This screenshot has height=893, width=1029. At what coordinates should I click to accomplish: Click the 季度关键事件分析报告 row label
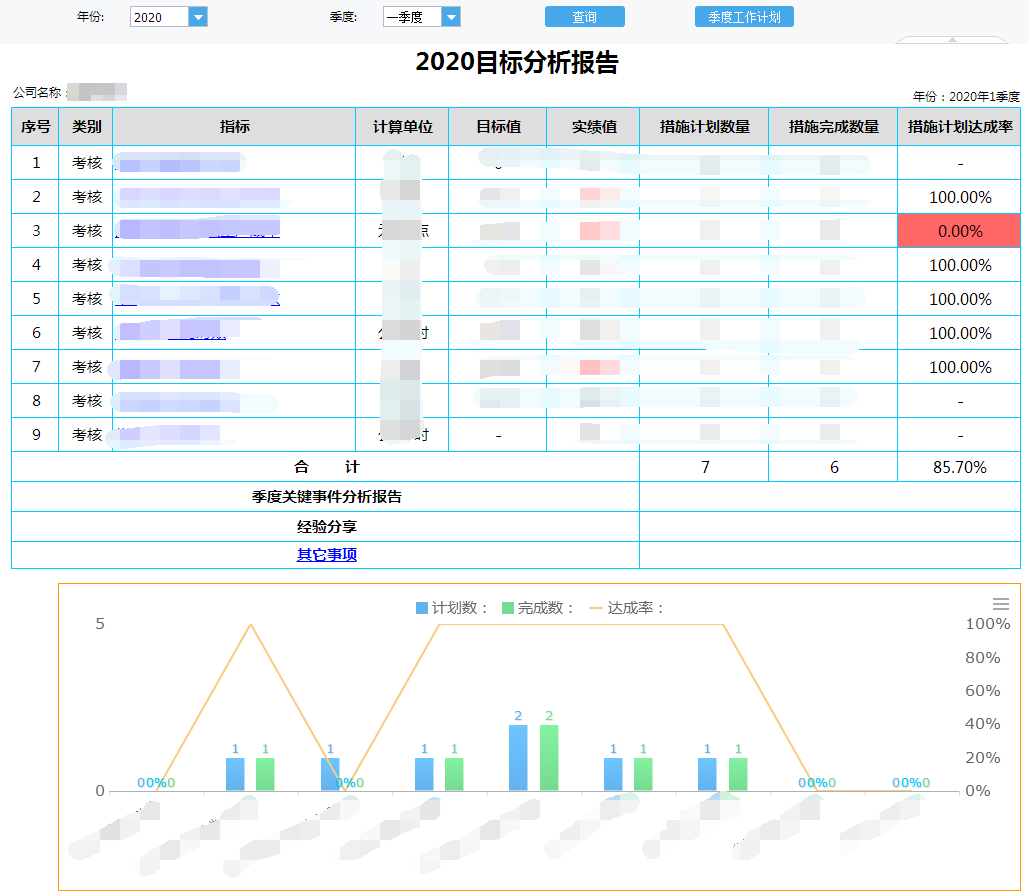(x=326, y=497)
